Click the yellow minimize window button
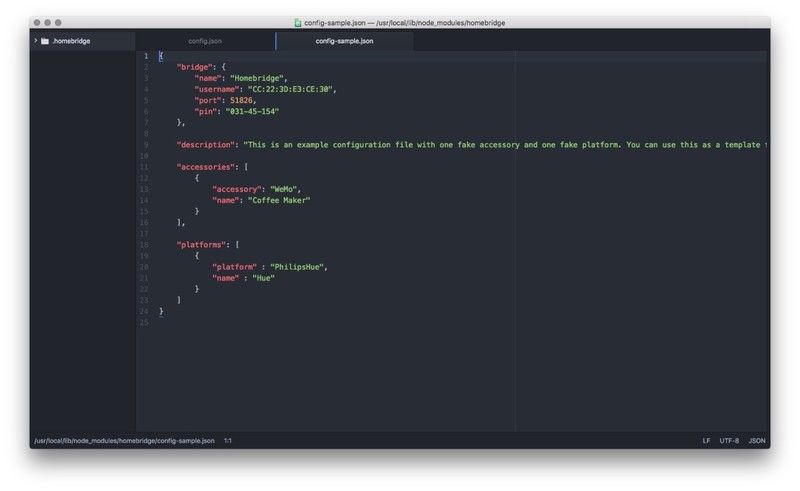This screenshot has width=800, height=491. 47,22
